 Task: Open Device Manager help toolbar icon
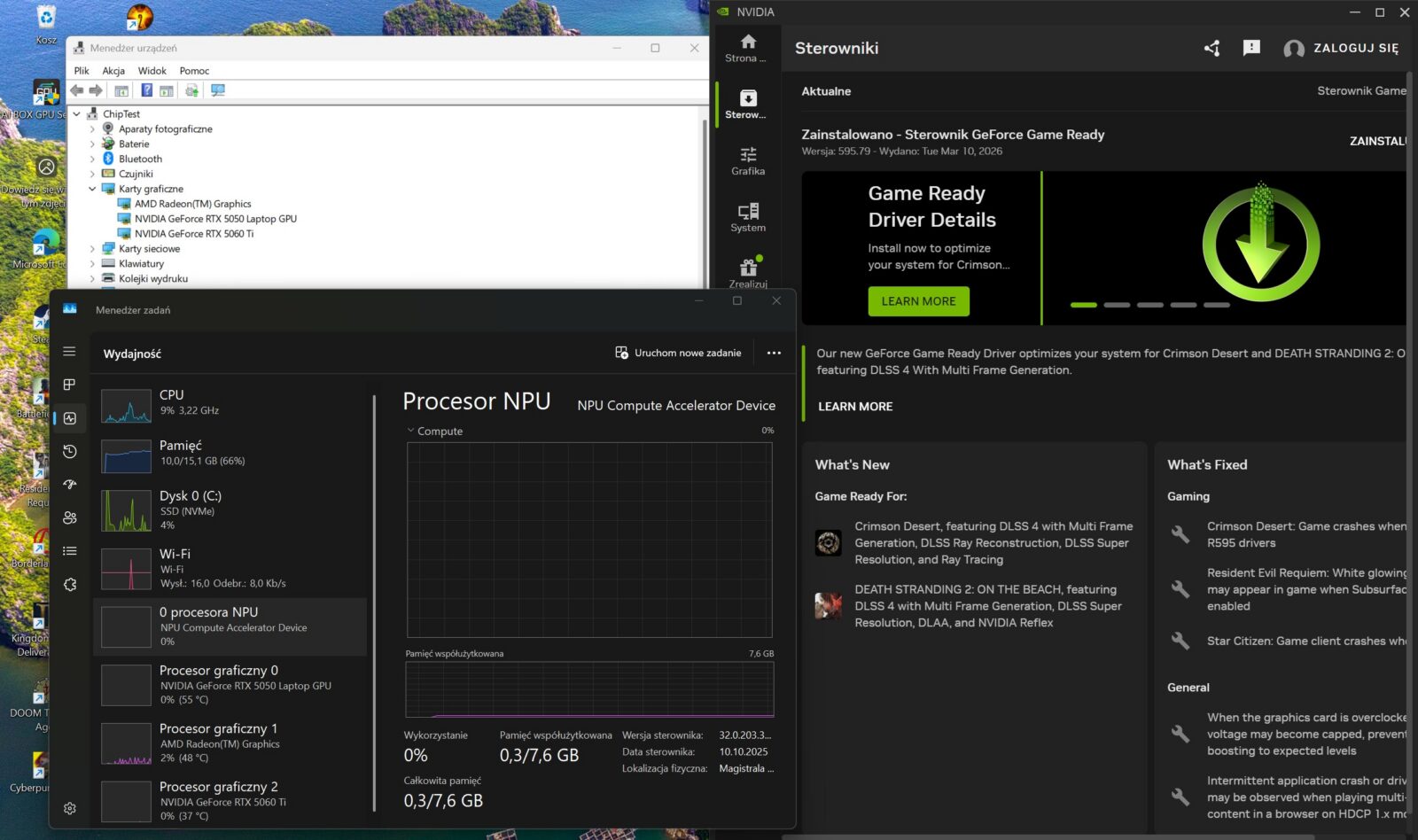click(146, 90)
